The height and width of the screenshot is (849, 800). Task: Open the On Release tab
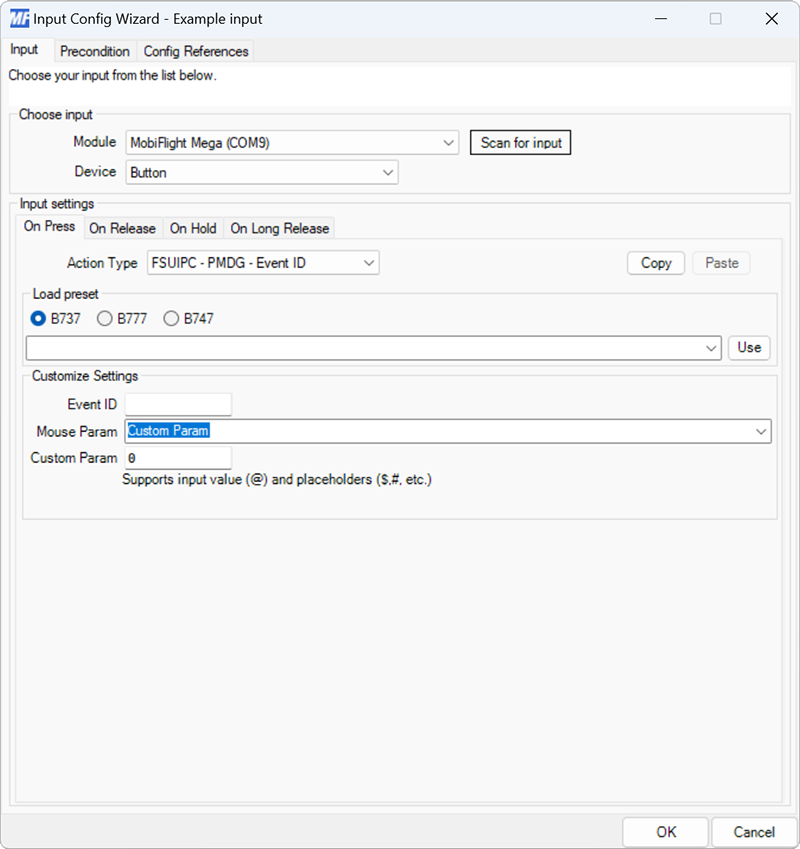(123, 228)
